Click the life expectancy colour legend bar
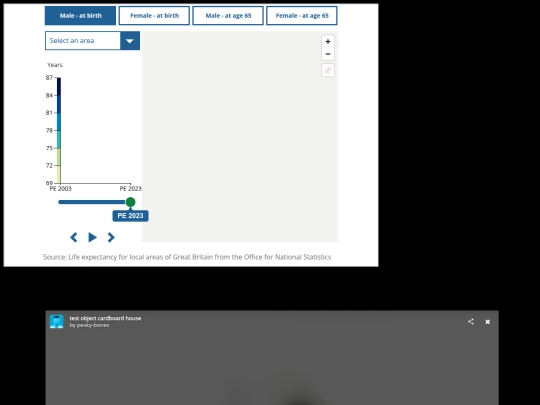 click(x=59, y=131)
